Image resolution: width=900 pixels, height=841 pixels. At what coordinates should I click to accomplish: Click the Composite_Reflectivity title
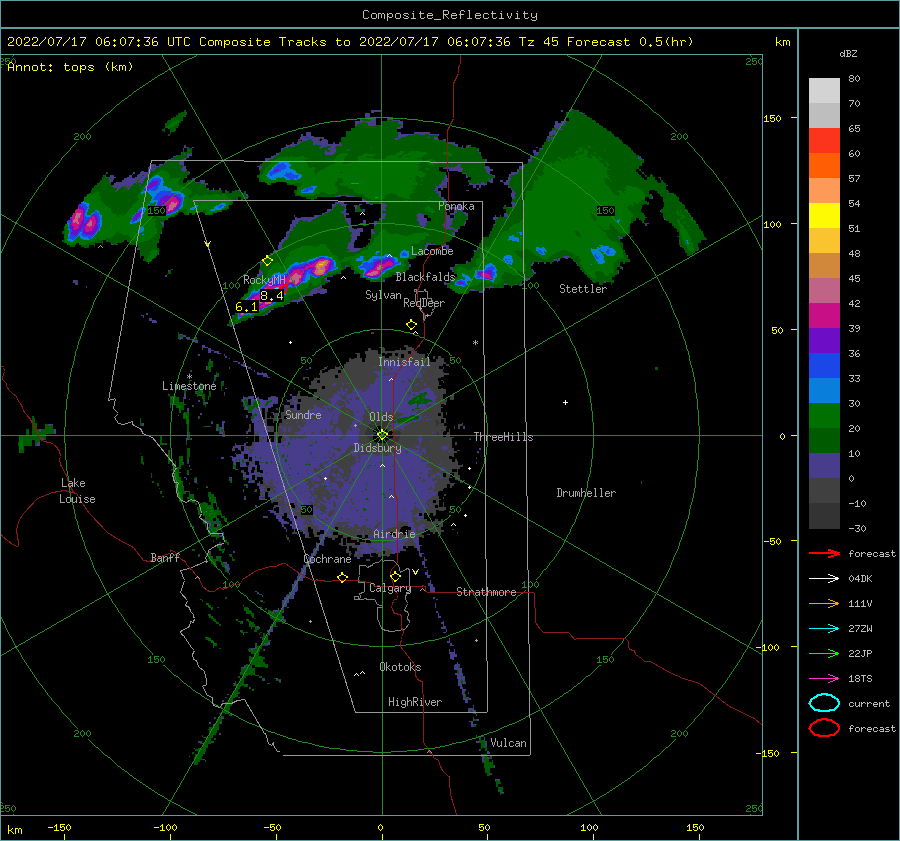(449, 14)
